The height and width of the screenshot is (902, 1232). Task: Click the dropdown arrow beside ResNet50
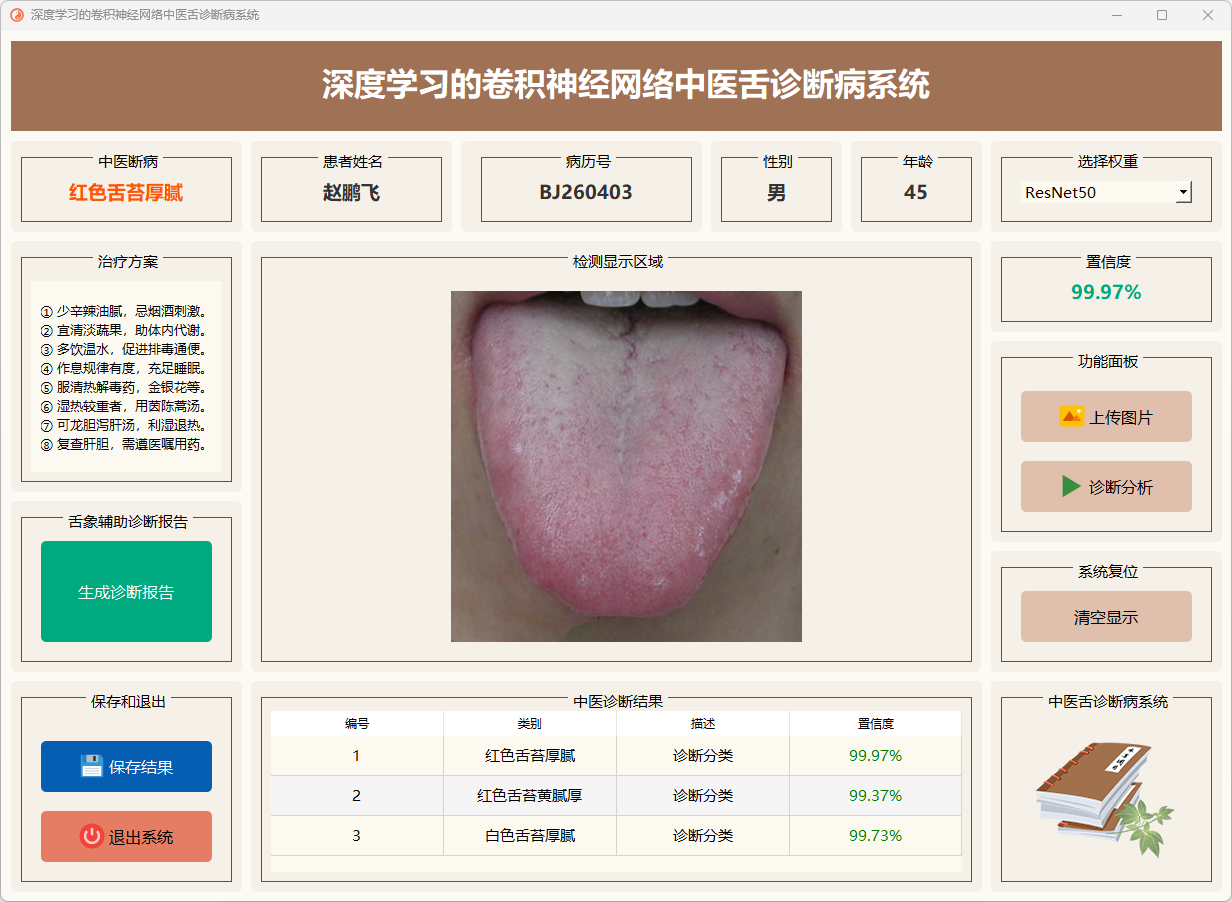coord(1183,192)
